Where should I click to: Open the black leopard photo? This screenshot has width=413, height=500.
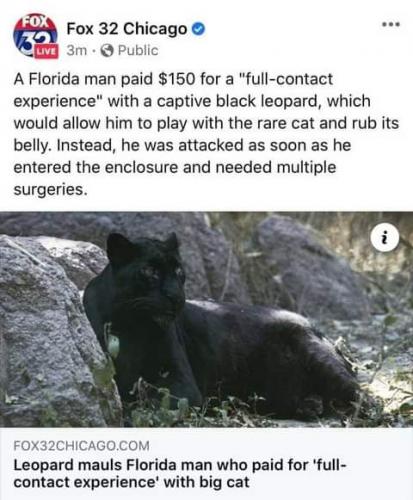(206, 319)
